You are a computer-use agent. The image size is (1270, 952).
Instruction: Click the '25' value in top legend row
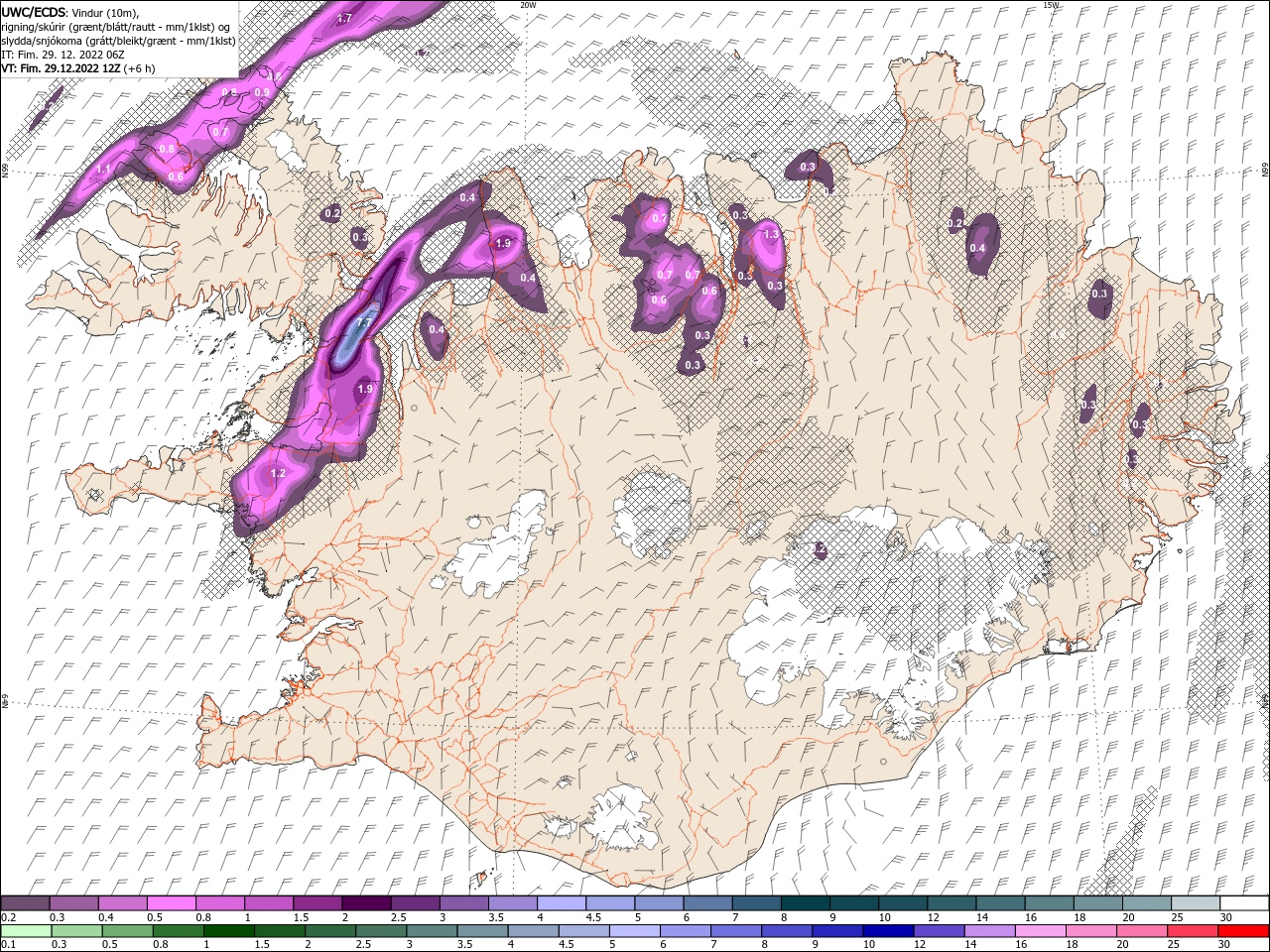pyautogui.click(x=1176, y=917)
